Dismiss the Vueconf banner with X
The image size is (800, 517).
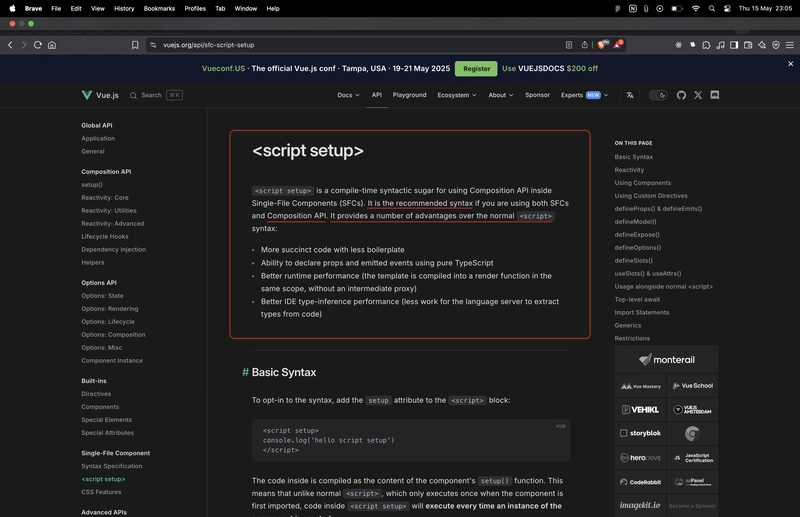tap(790, 64)
